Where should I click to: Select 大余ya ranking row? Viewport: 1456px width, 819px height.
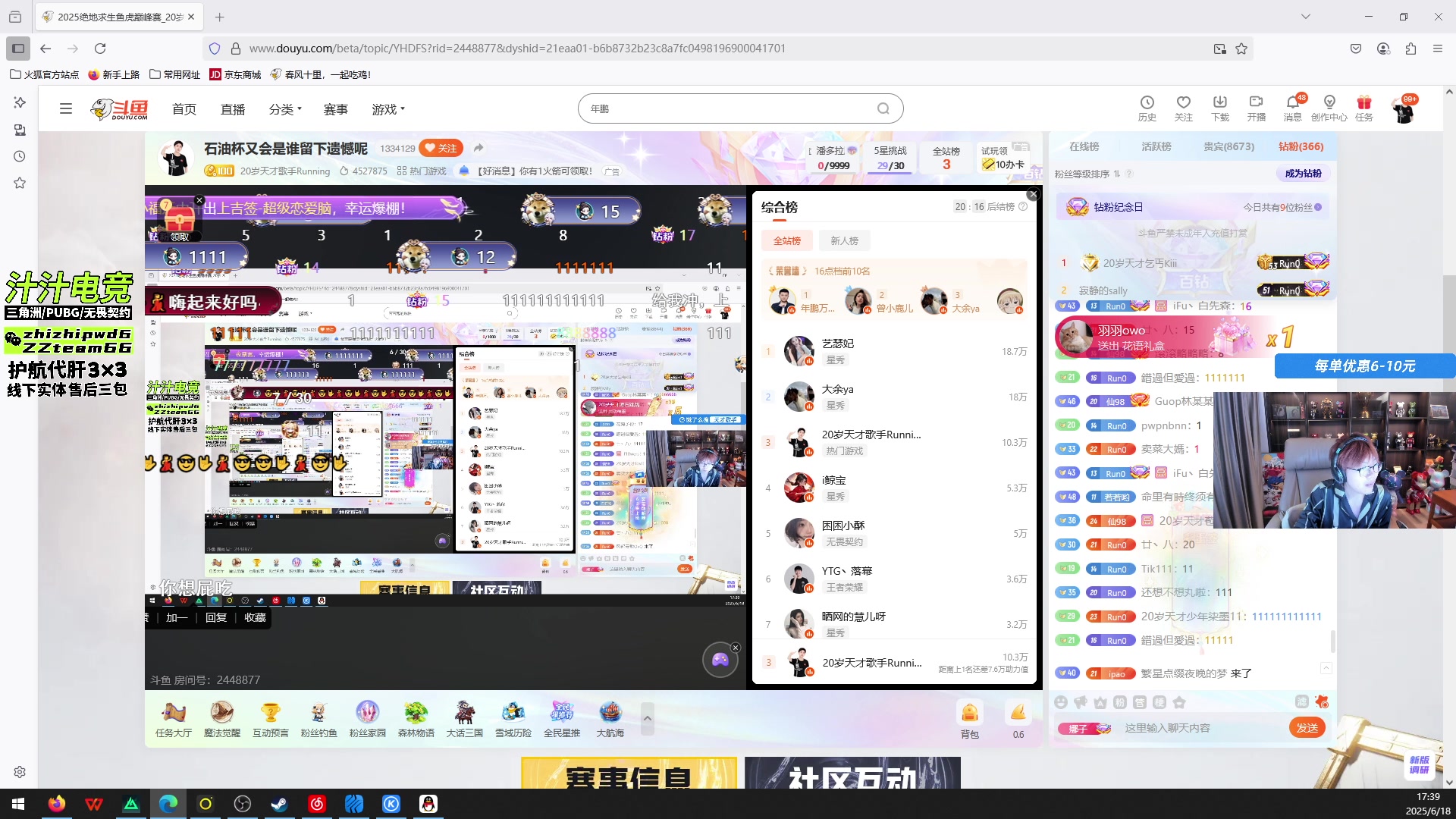tap(894, 397)
